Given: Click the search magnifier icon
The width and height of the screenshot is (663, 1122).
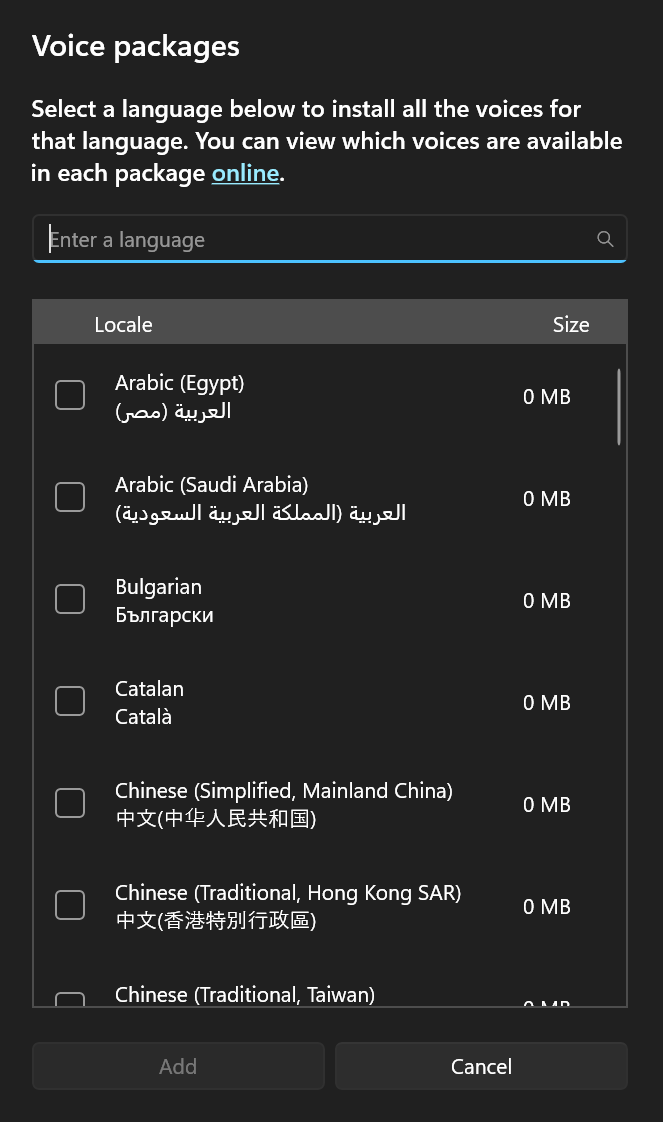Looking at the screenshot, I should tap(604, 239).
